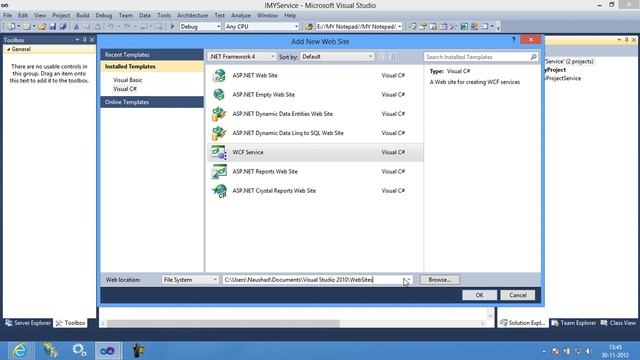
Task: Click the pin icon on the Toolbox panel
Action: (x=85, y=40)
